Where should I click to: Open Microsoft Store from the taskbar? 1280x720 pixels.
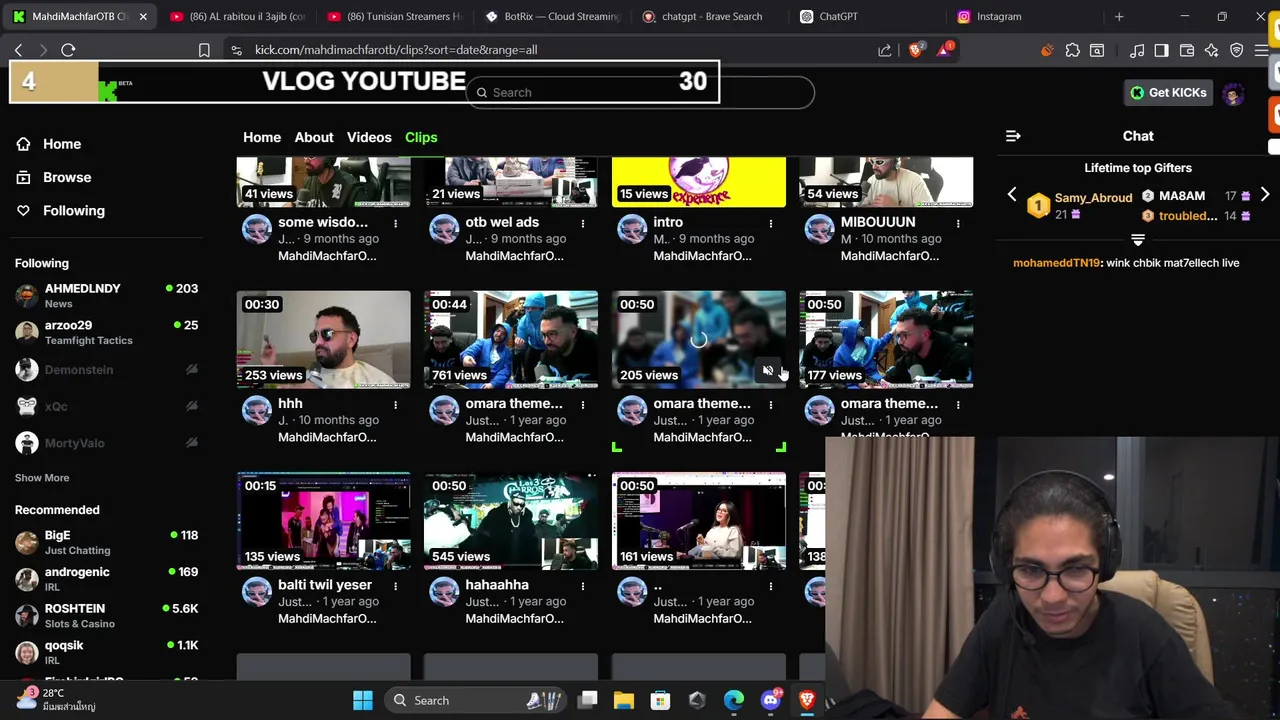660,700
